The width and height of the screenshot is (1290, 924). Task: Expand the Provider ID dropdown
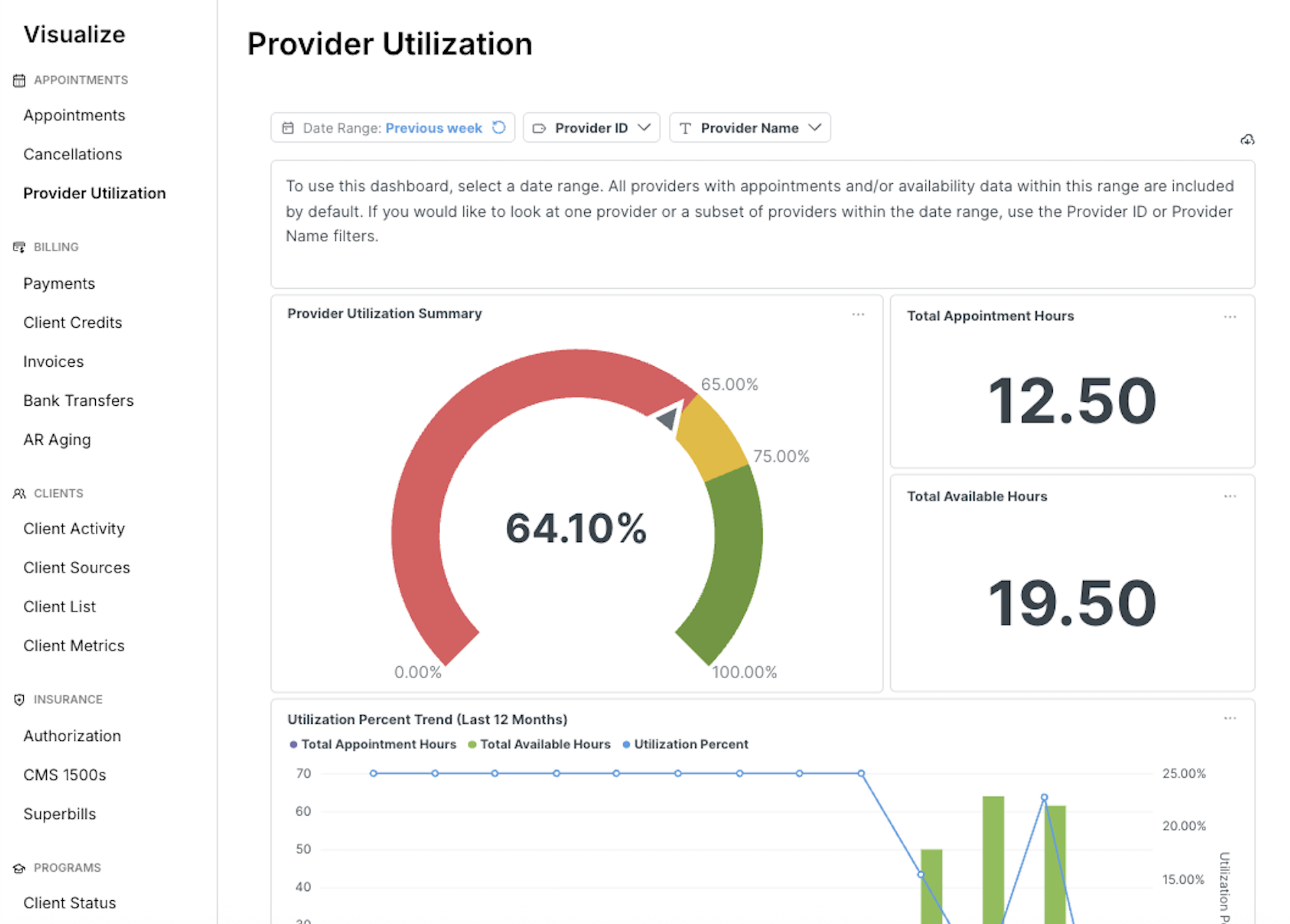pos(591,128)
